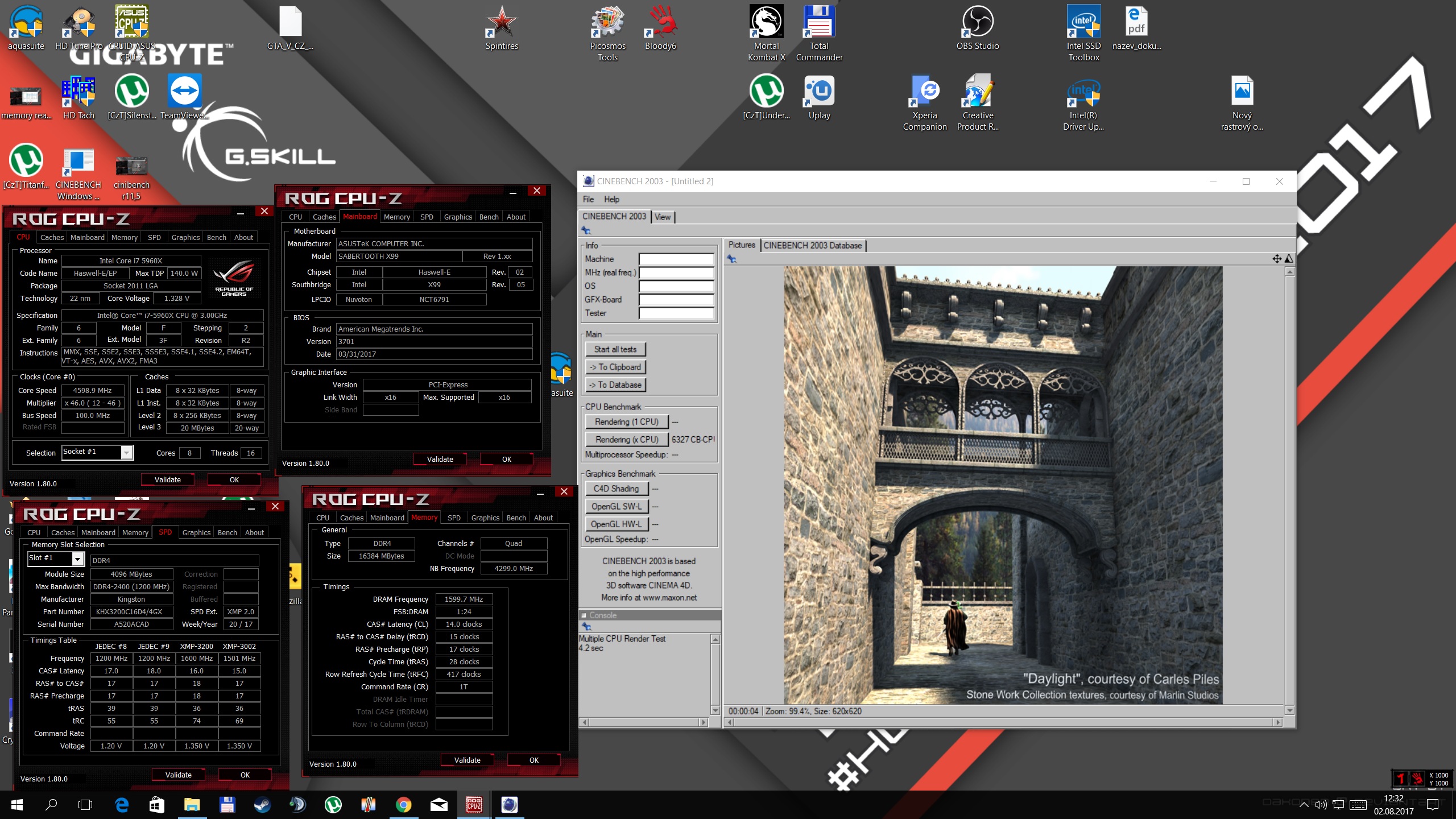Click vertical scrollbar of render picture
1456x819 pixels.
point(1289,491)
